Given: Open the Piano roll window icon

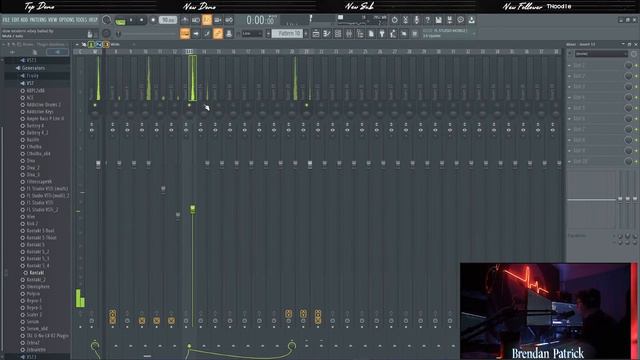Looking at the screenshot, I should click(x=327, y=34).
